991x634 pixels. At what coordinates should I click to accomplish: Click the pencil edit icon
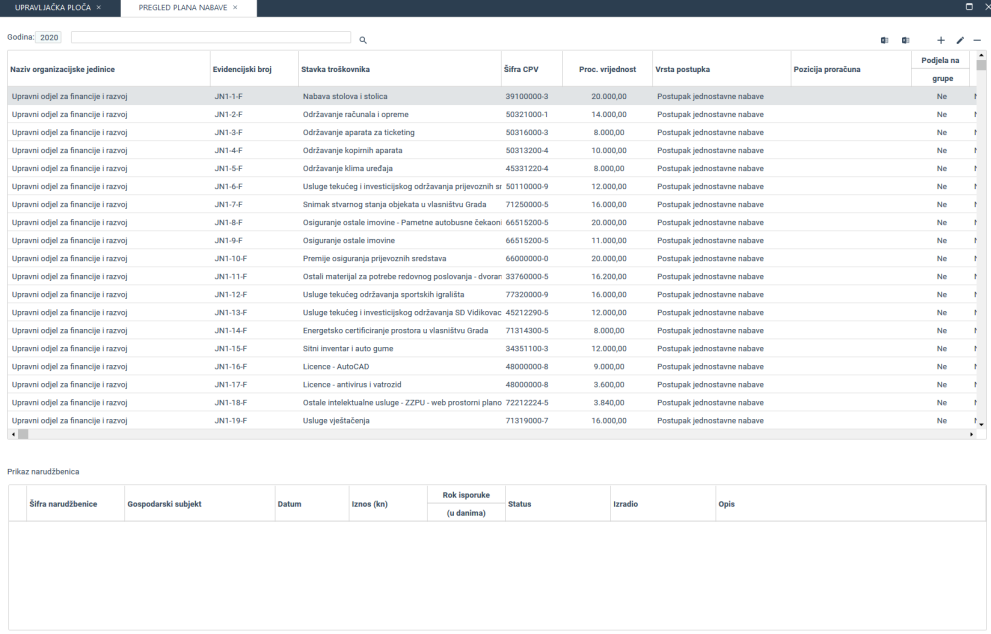(960, 40)
